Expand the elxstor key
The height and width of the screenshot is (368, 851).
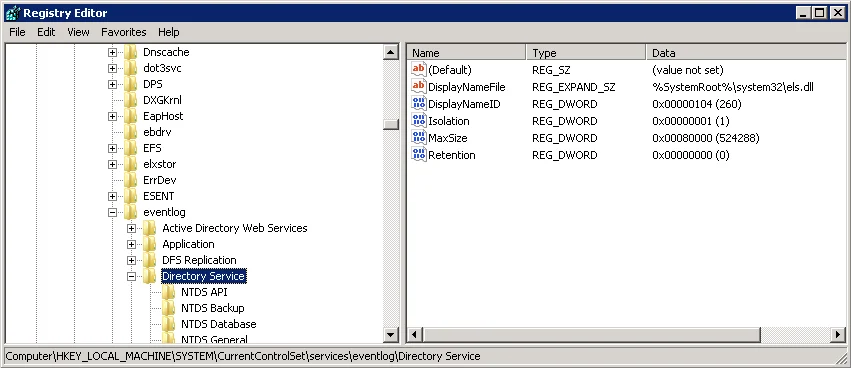pos(112,164)
